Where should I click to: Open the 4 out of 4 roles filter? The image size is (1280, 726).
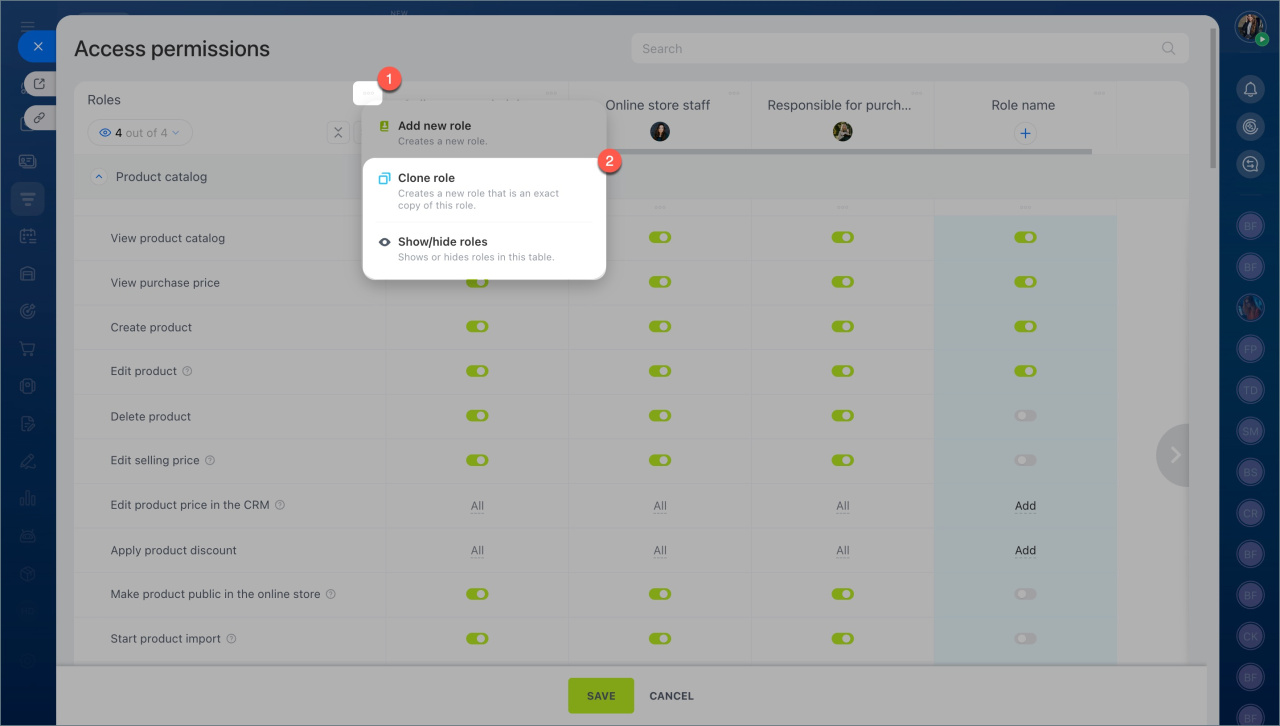pyautogui.click(x=140, y=133)
